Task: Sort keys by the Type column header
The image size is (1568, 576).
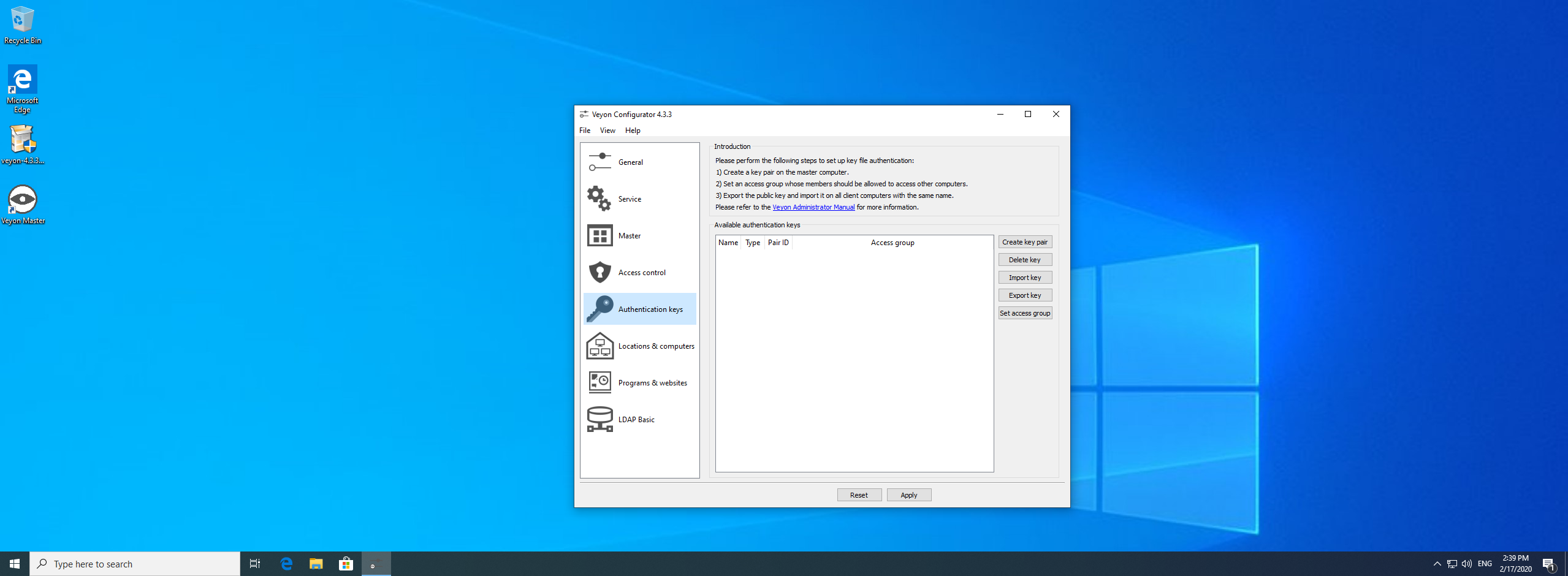Action: click(x=753, y=243)
